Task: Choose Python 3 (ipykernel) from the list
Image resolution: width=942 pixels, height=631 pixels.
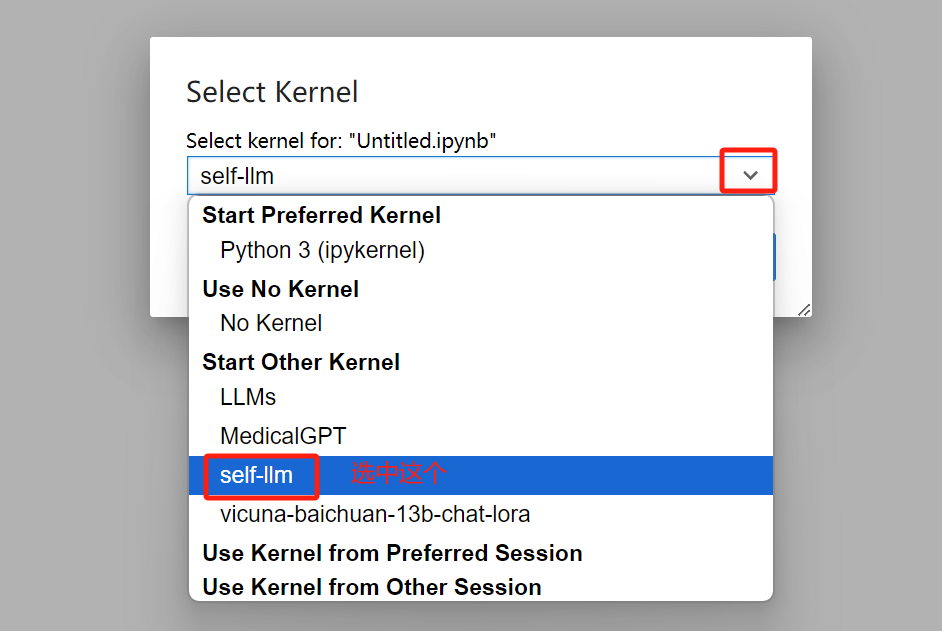Action: [x=322, y=250]
